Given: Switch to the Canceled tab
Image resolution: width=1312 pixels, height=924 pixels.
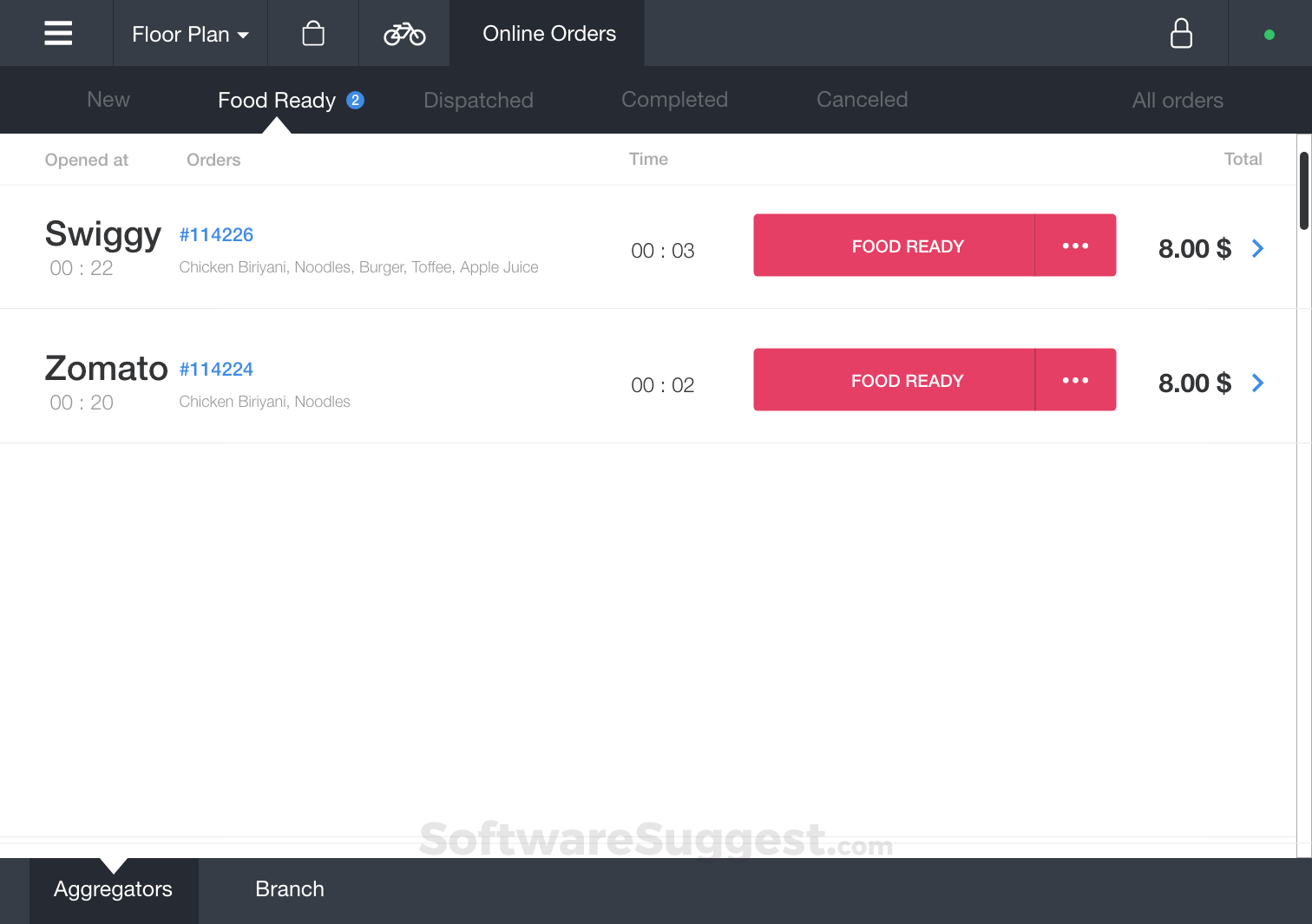Looking at the screenshot, I should (x=862, y=100).
